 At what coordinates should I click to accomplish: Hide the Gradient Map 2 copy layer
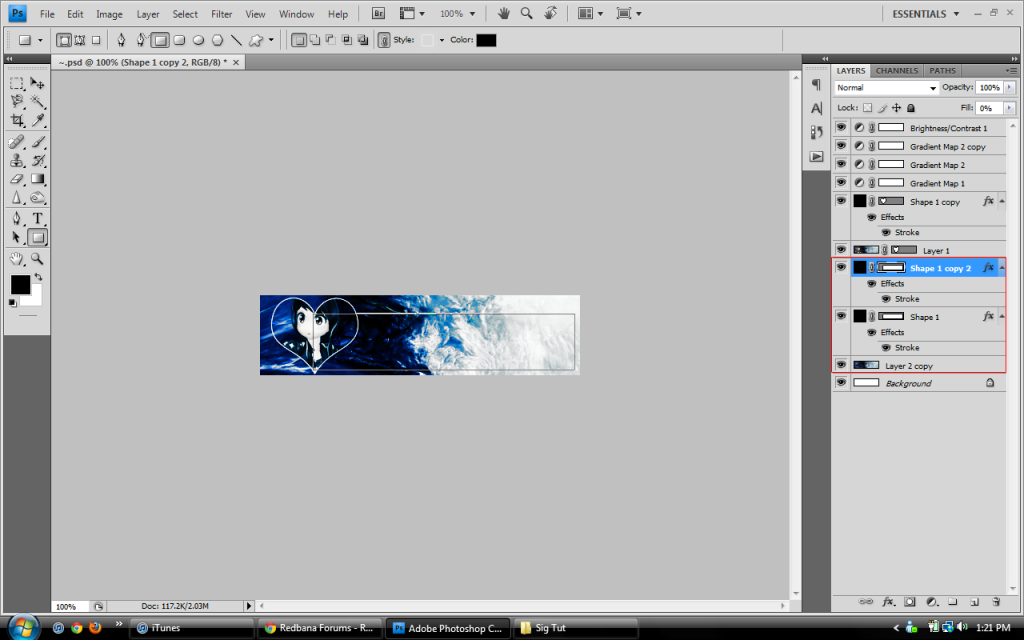point(841,146)
